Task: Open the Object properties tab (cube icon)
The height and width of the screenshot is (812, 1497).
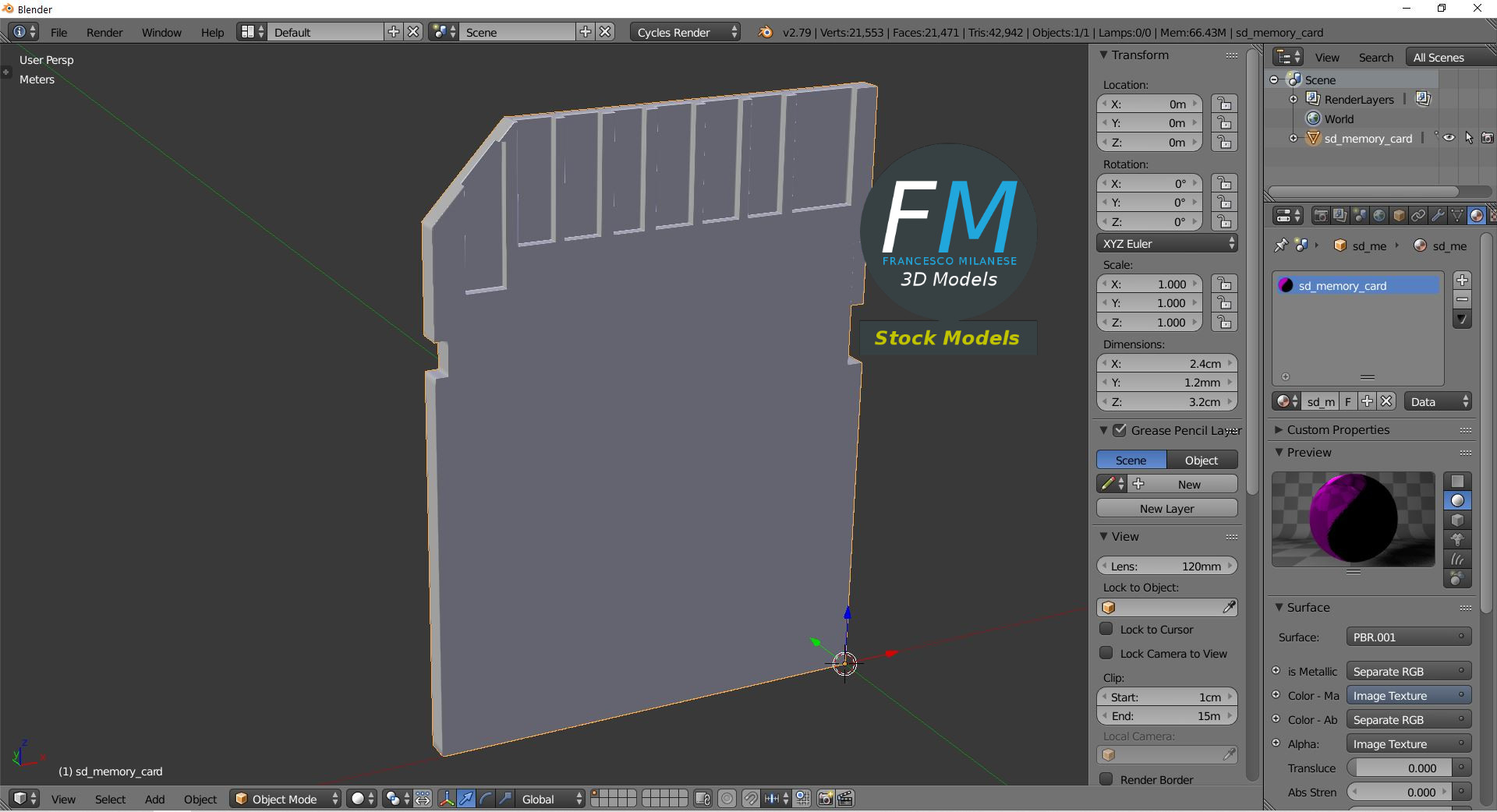Action: (x=1399, y=216)
